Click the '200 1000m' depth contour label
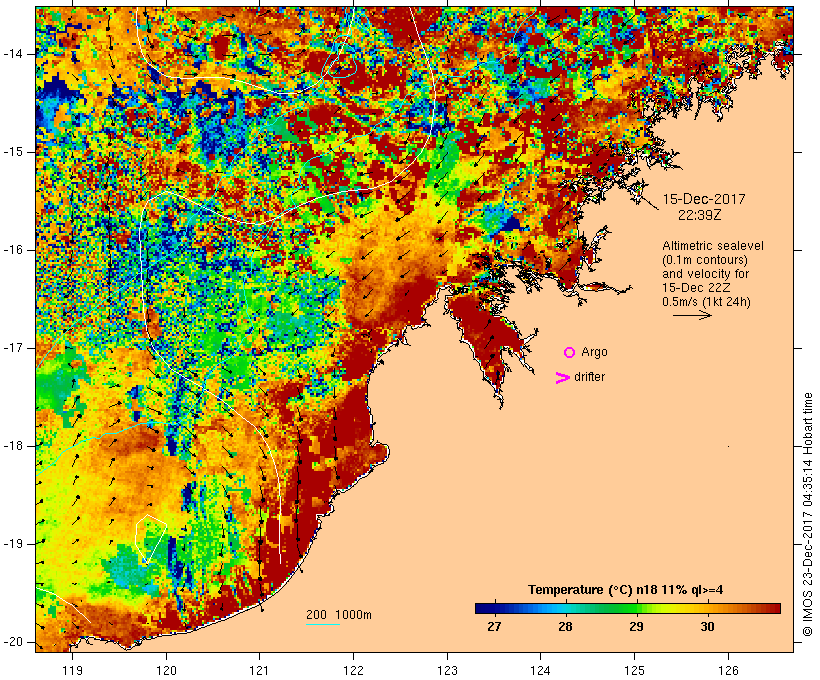The height and width of the screenshot is (680, 820). (339, 615)
